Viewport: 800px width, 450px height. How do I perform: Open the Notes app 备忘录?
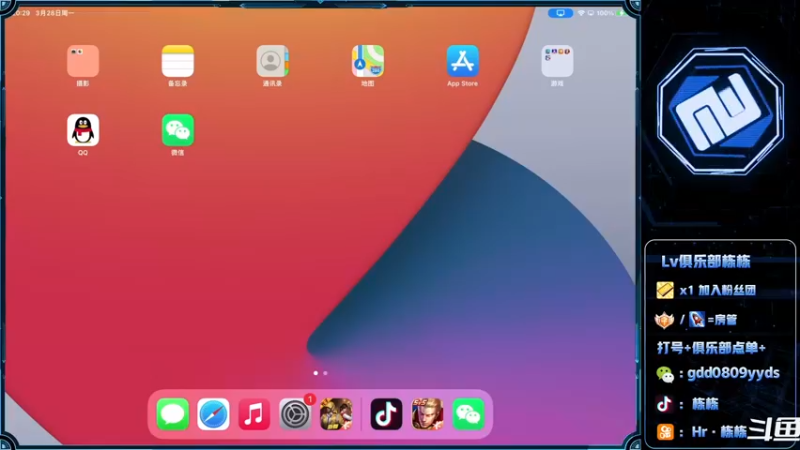(178, 61)
